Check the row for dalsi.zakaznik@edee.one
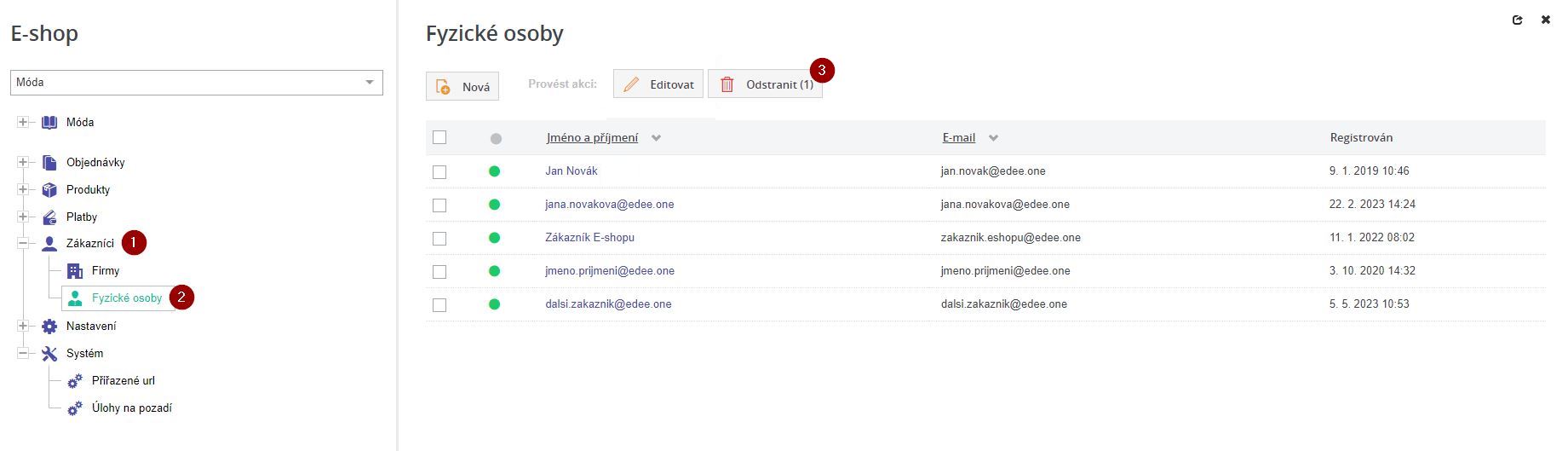Screen dimensions: 1568x451 tap(439, 304)
